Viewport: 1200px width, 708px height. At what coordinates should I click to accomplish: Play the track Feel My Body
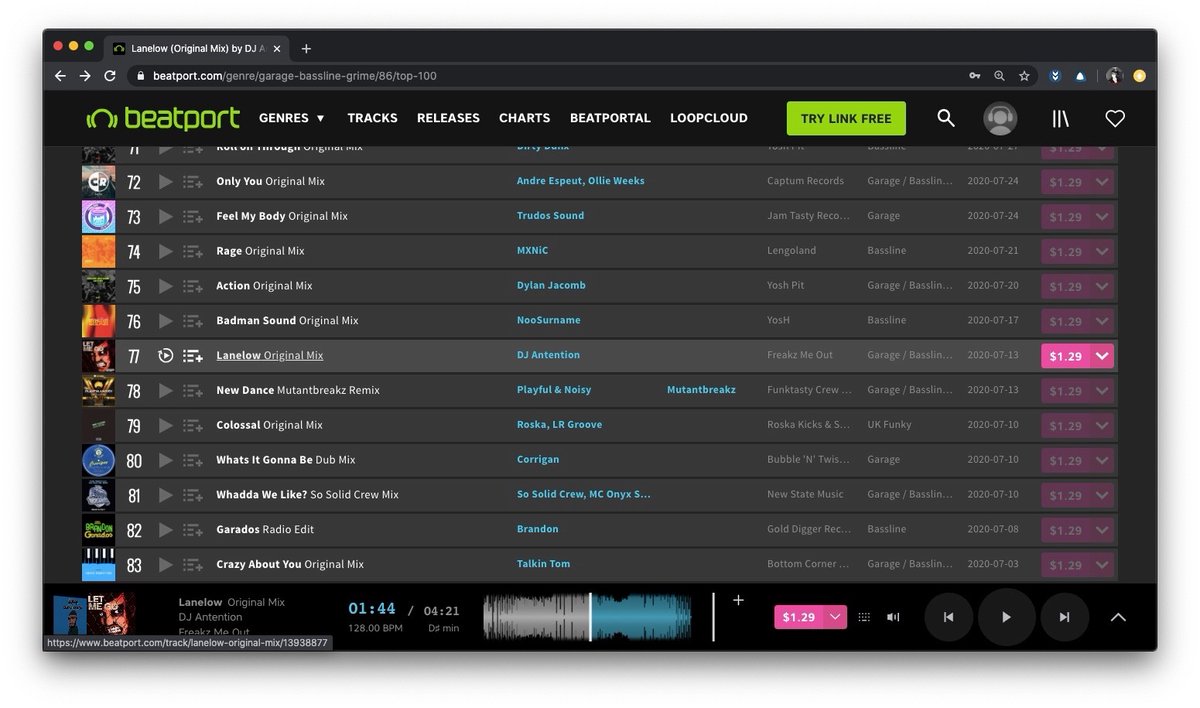[166, 217]
